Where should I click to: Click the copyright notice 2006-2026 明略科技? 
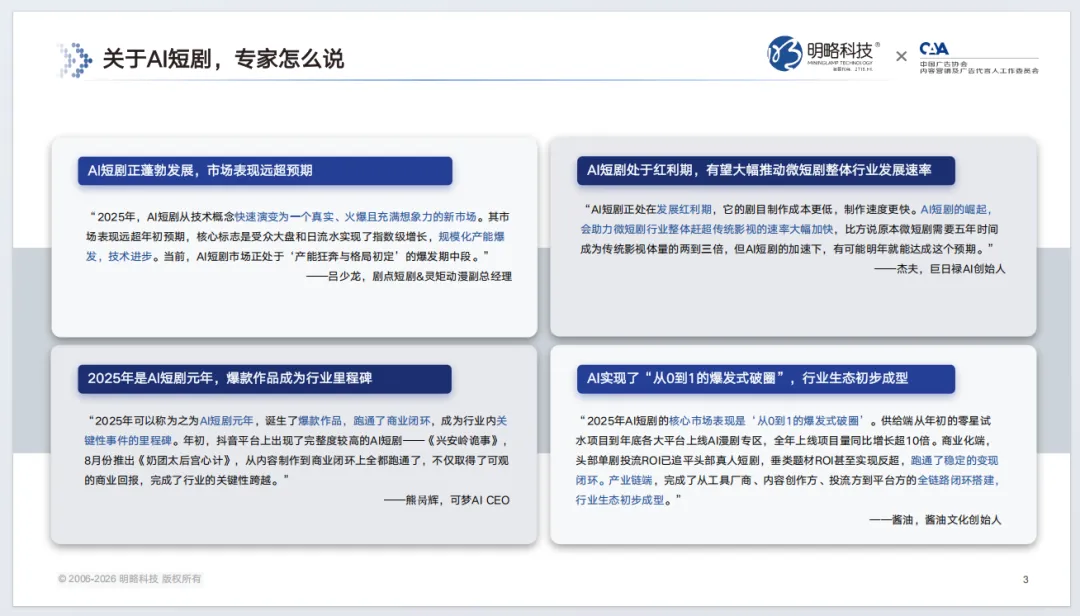(129, 579)
